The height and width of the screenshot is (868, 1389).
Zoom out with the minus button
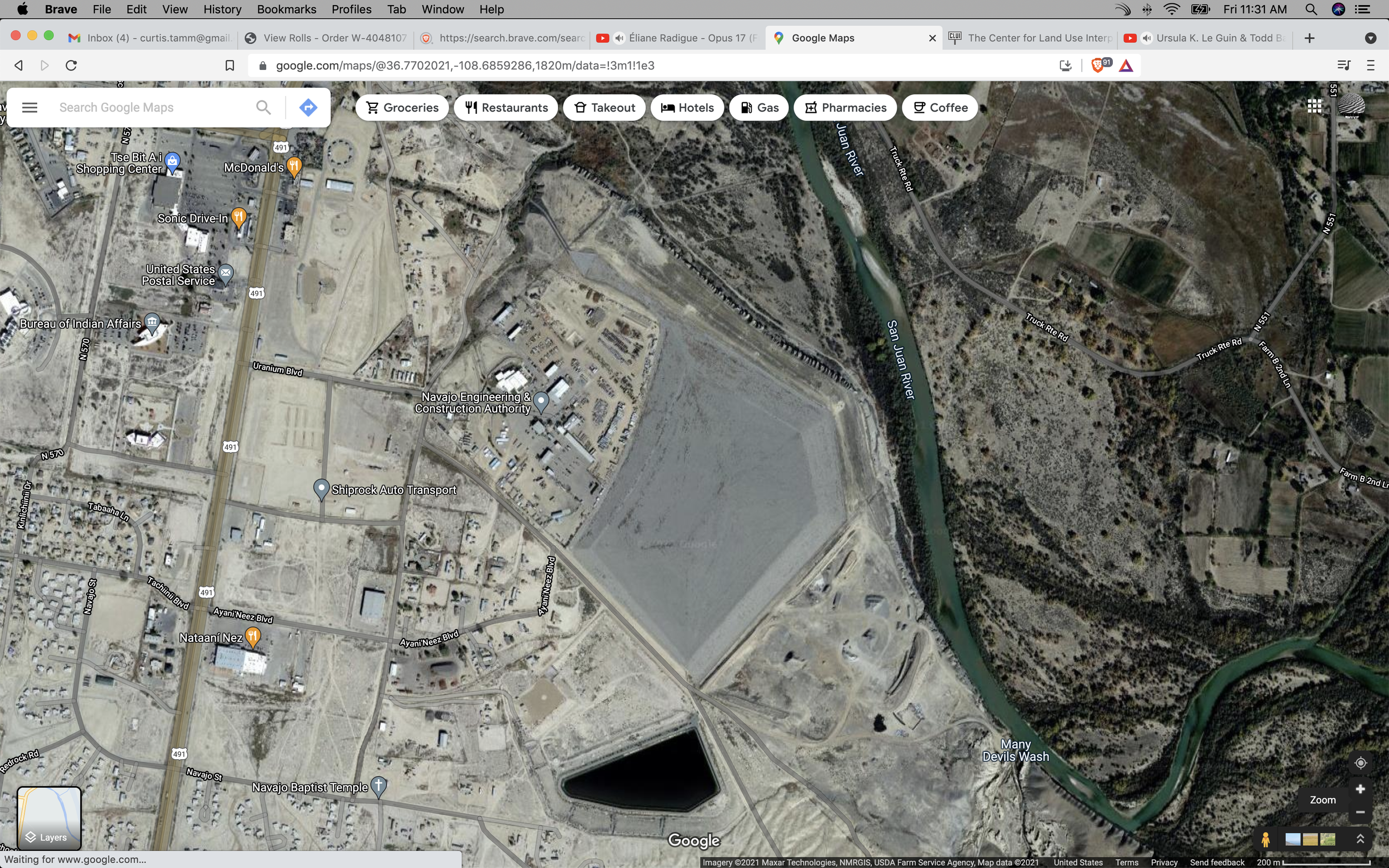pyautogui.click(x=1360, y=812)
